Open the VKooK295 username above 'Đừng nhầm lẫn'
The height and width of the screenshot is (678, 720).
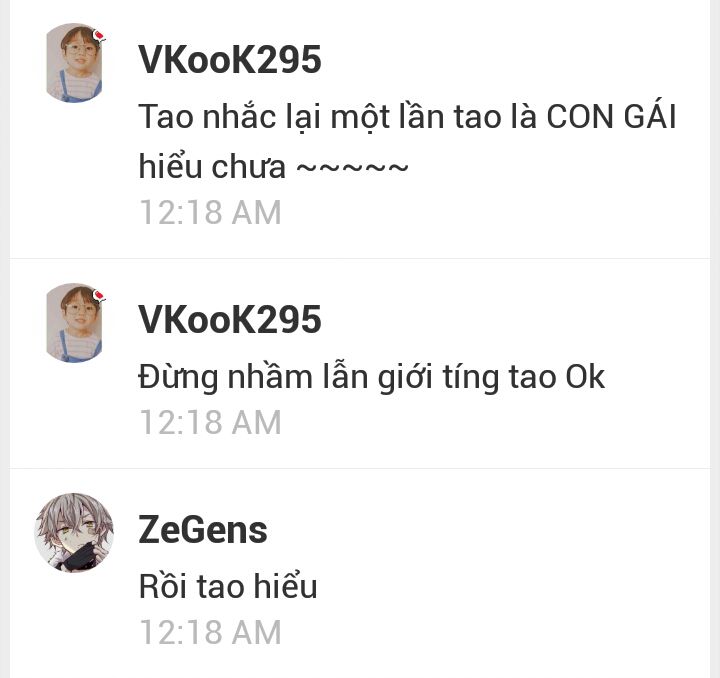click(x=230, y=319)
